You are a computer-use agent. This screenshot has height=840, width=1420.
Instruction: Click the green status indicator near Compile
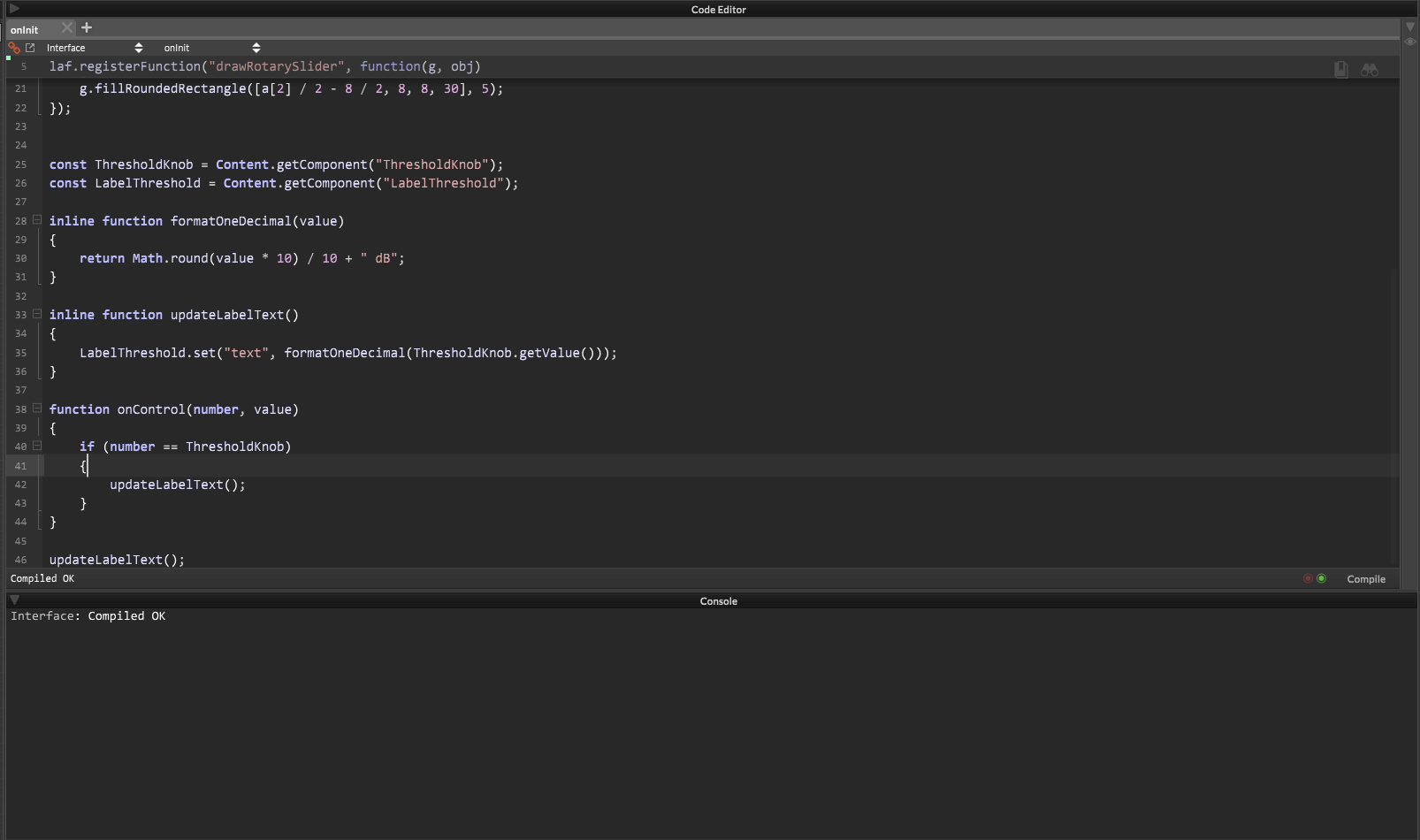point(1322,578)
